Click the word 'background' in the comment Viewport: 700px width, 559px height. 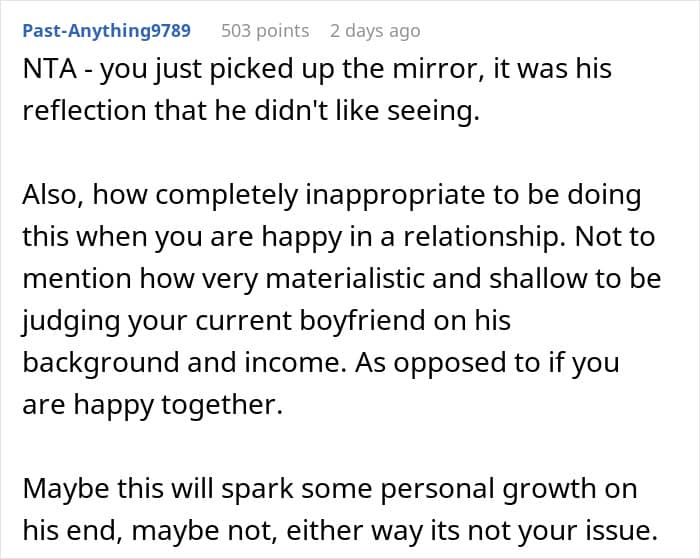96,362
